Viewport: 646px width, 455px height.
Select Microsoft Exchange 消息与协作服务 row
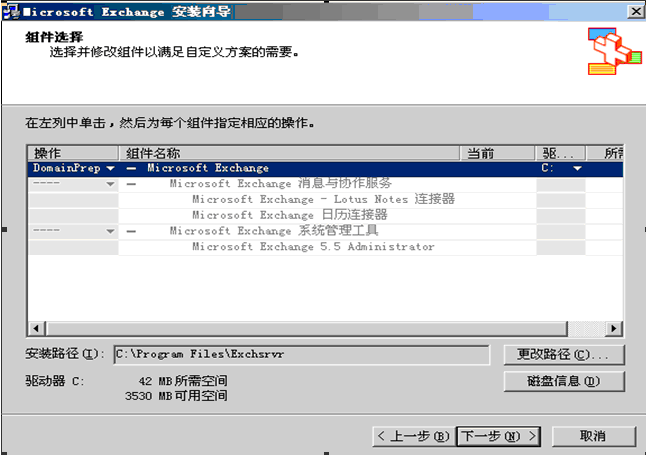pyautogui.click(x=325, y=184)
